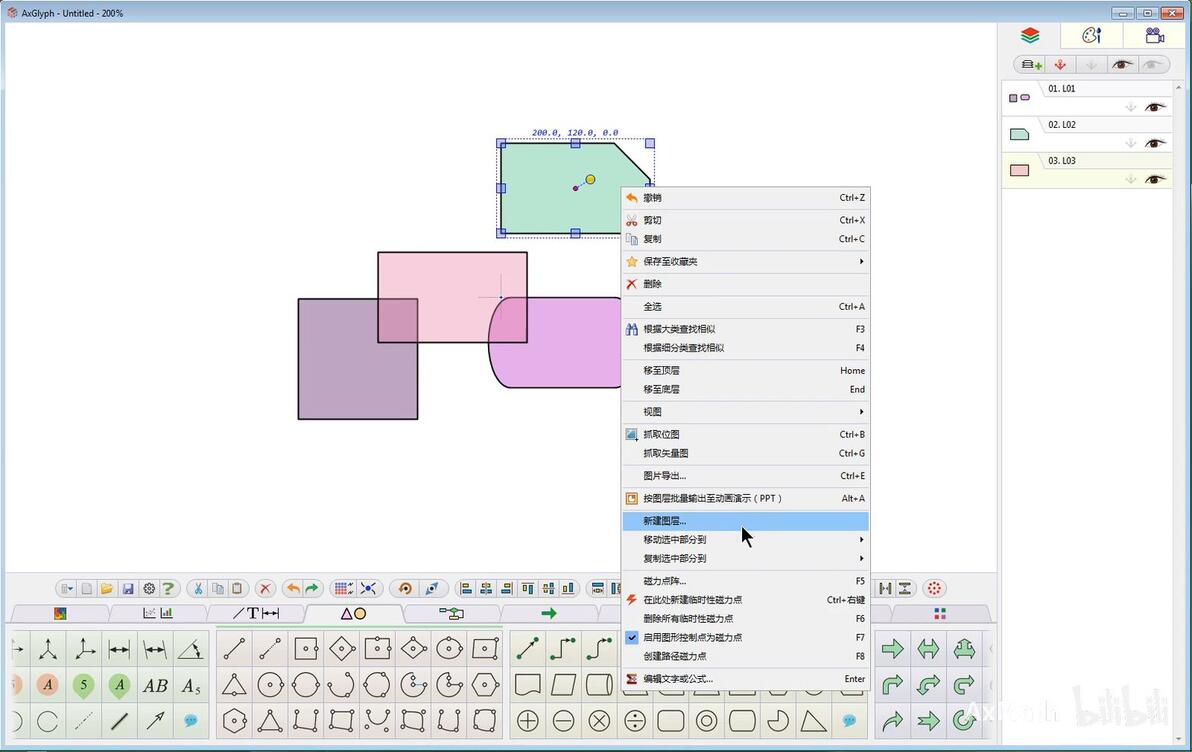
Task: Open the palette and brush style tab
Action: pos(1092,35)
